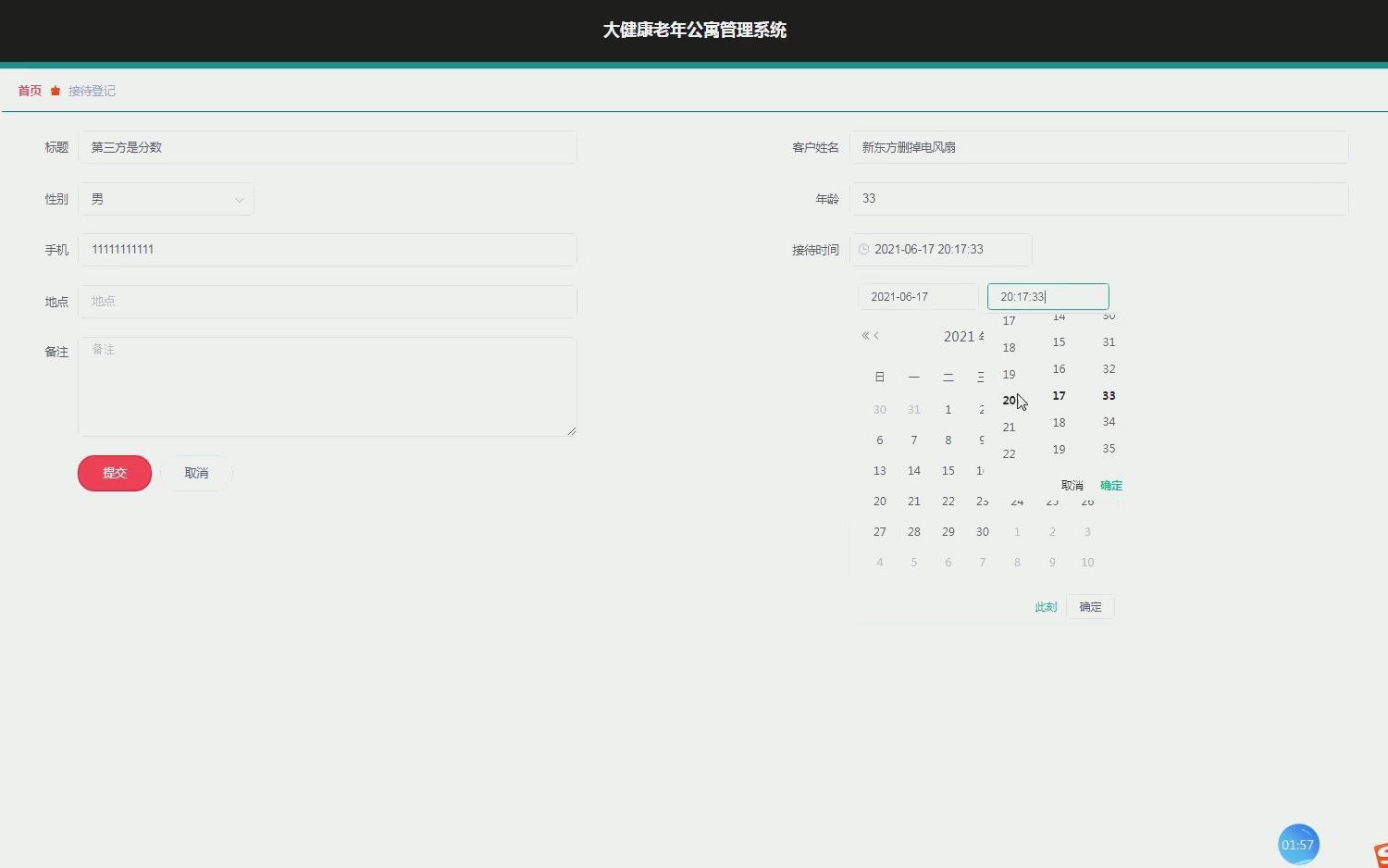Select hour 22 in time spinner
Viewport: 1388px width, 868px height.
tap(1009, 454)
